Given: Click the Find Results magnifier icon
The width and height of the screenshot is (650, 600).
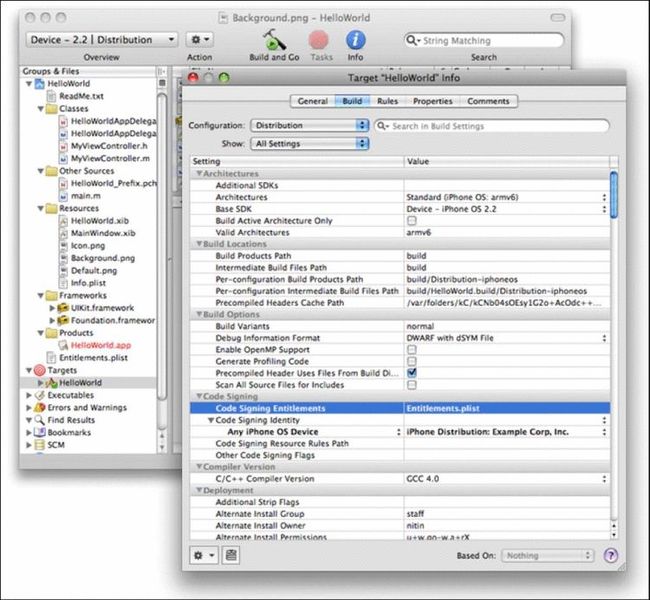Looking at the screenshot, I should 39,420.
